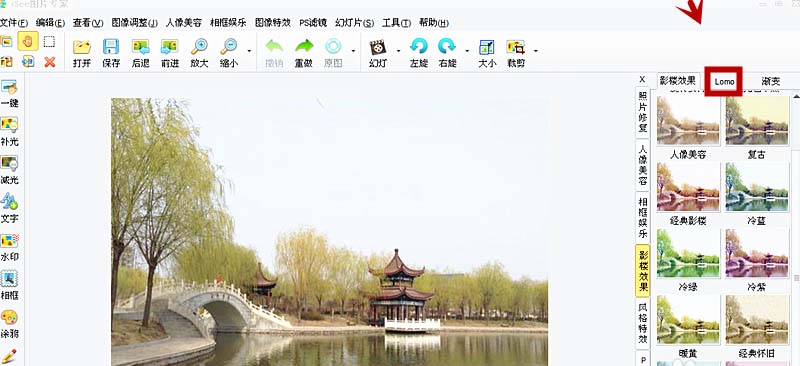Screen dimensions: 800x366
Task: Apply the 经典怀旧 nostalgic thumbnail
Action: coord(757,320)
